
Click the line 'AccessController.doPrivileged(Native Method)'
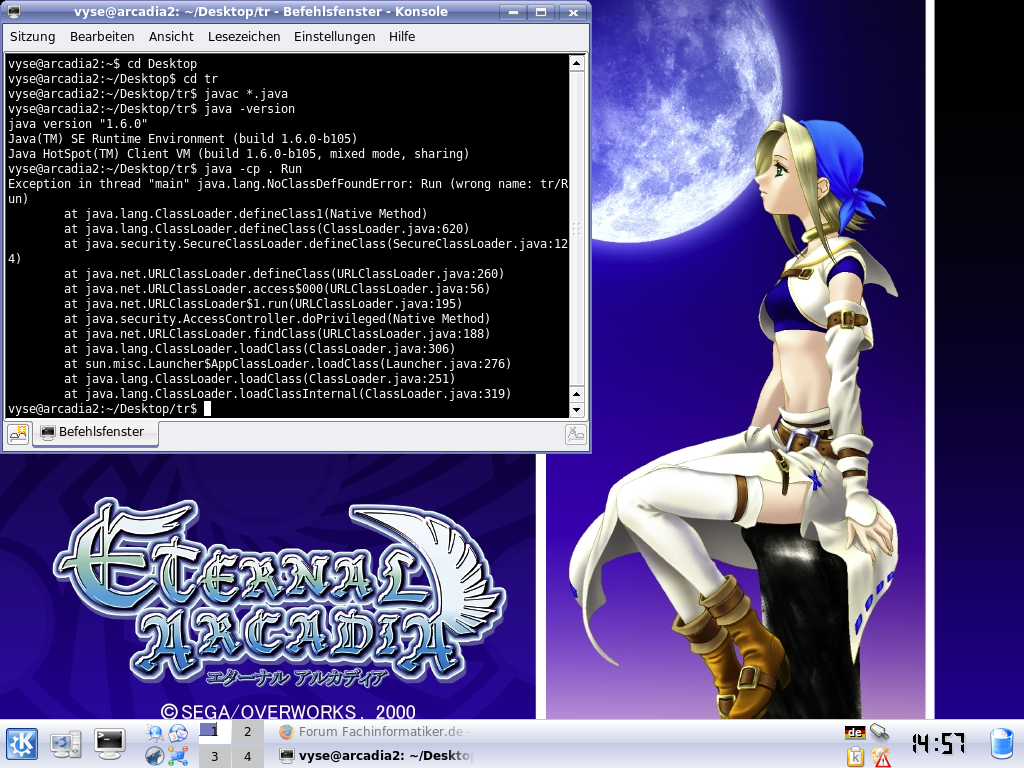[277, 319]
